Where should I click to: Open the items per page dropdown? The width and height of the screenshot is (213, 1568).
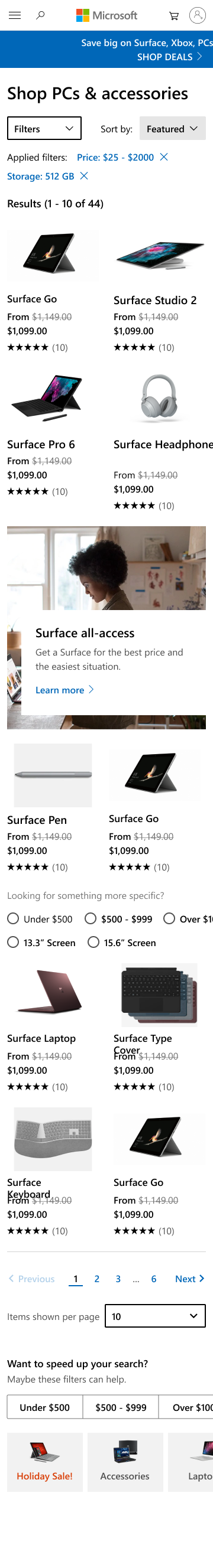tap(155, 1316)
